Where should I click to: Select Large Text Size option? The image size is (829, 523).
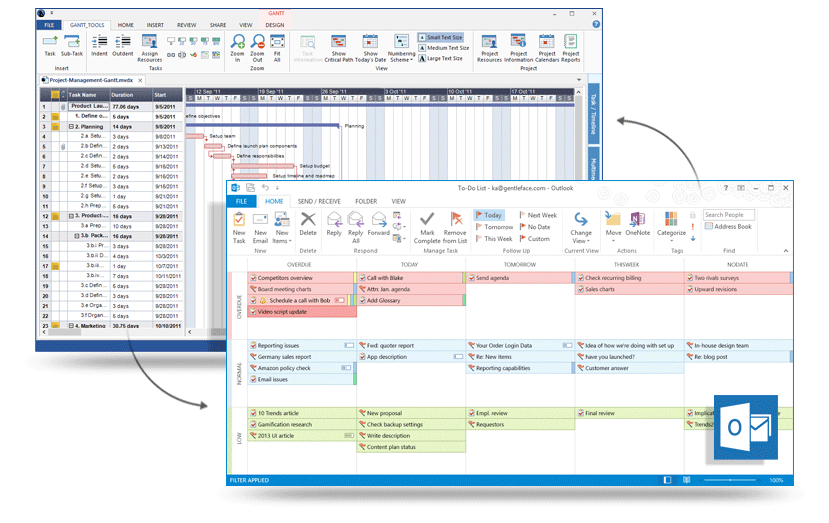[441, 59]
